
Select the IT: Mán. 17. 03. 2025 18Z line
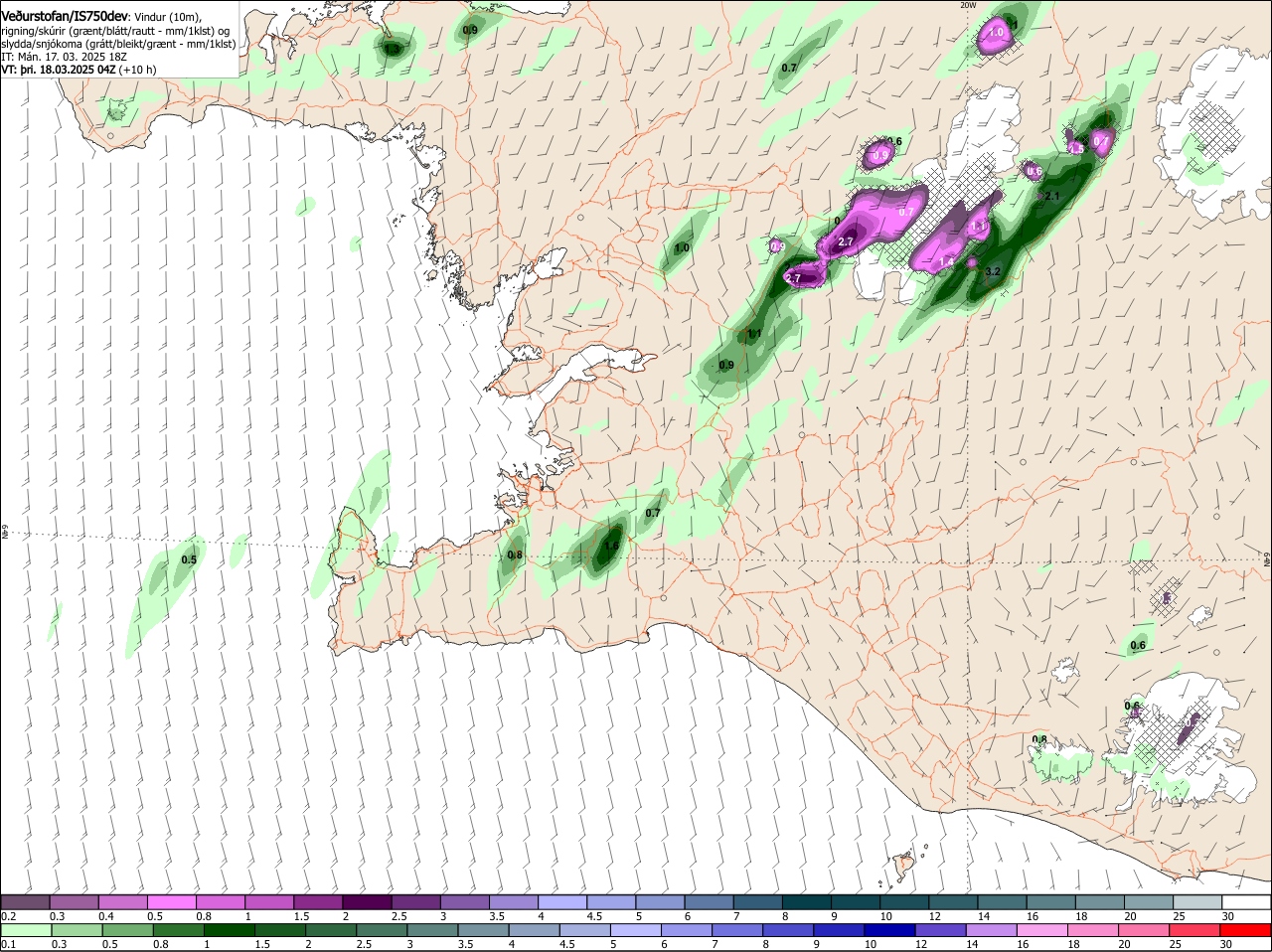62,57
